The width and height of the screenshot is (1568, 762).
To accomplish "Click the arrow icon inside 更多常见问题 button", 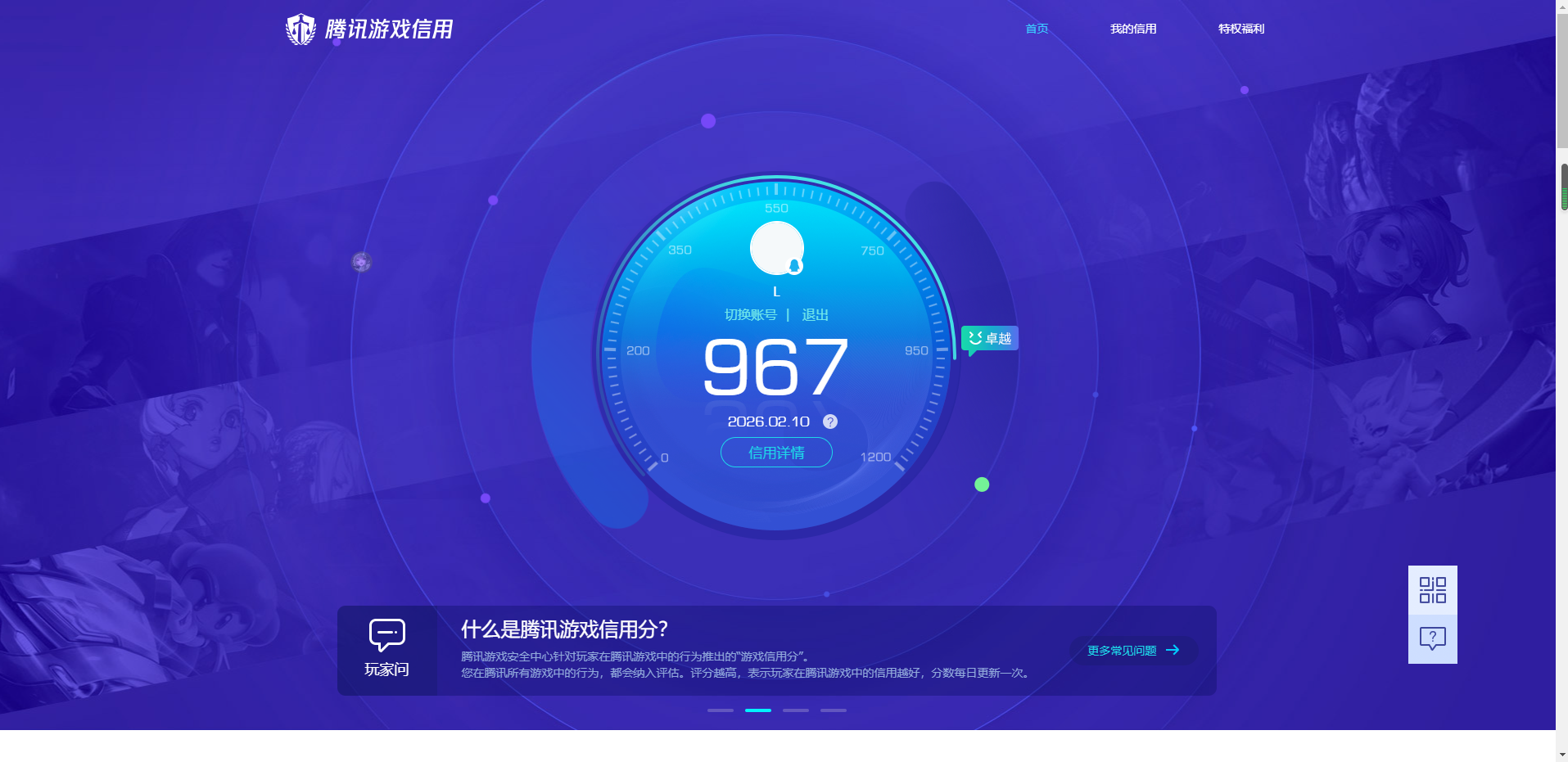I will pos(1174,650).
